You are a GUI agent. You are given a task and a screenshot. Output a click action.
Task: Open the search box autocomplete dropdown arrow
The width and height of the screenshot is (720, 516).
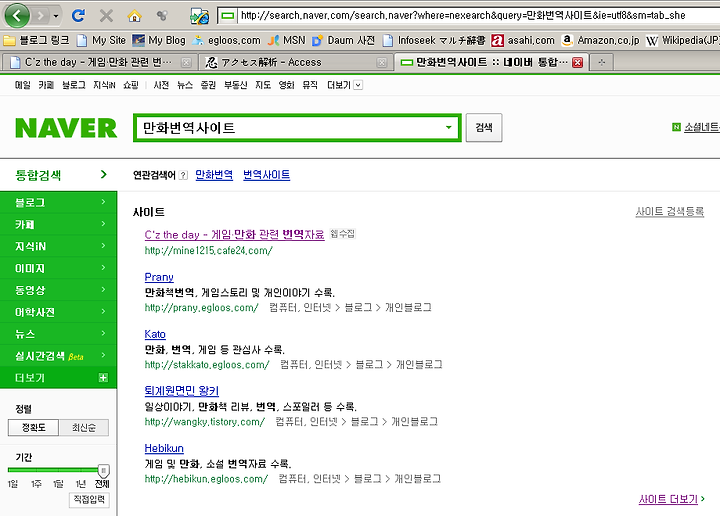coord(449,128)
